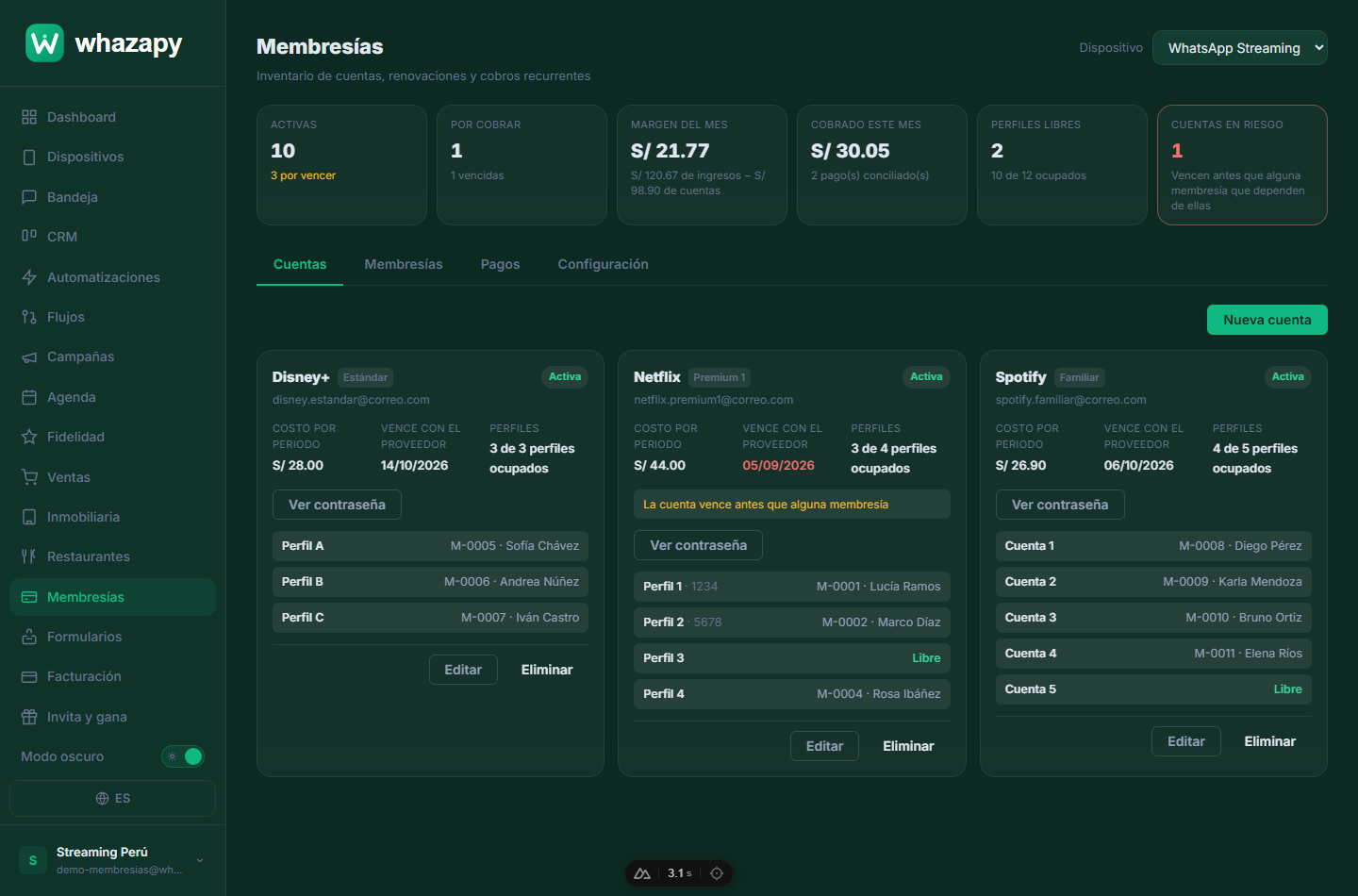
Task: Click the Streaming Perú avatar
Action: click(33, 860)
